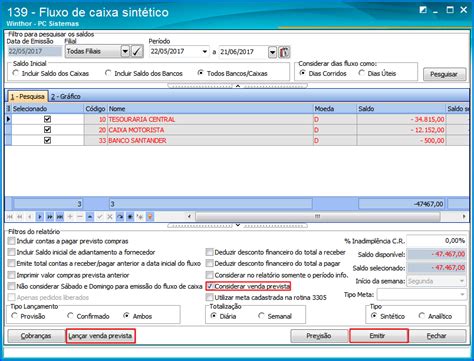Click the navigator filter funnel icon

pos(150,217)
